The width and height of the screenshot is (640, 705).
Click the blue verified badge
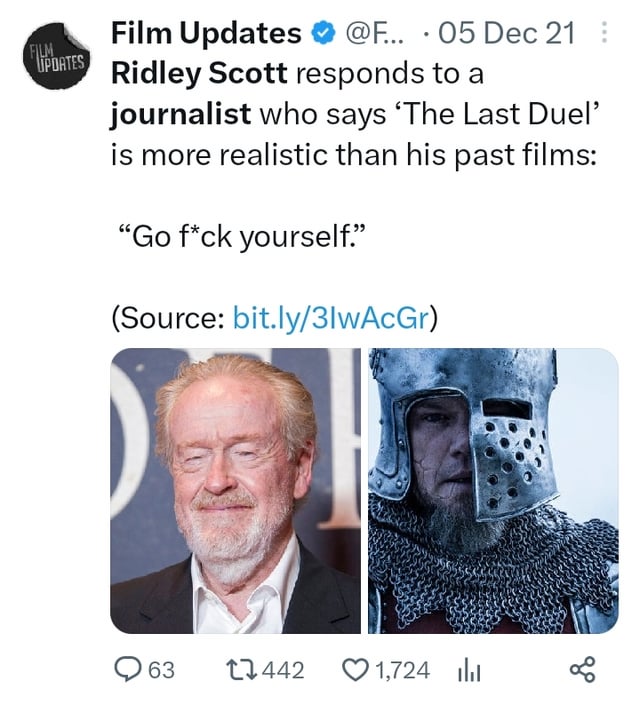coord(324,33)
